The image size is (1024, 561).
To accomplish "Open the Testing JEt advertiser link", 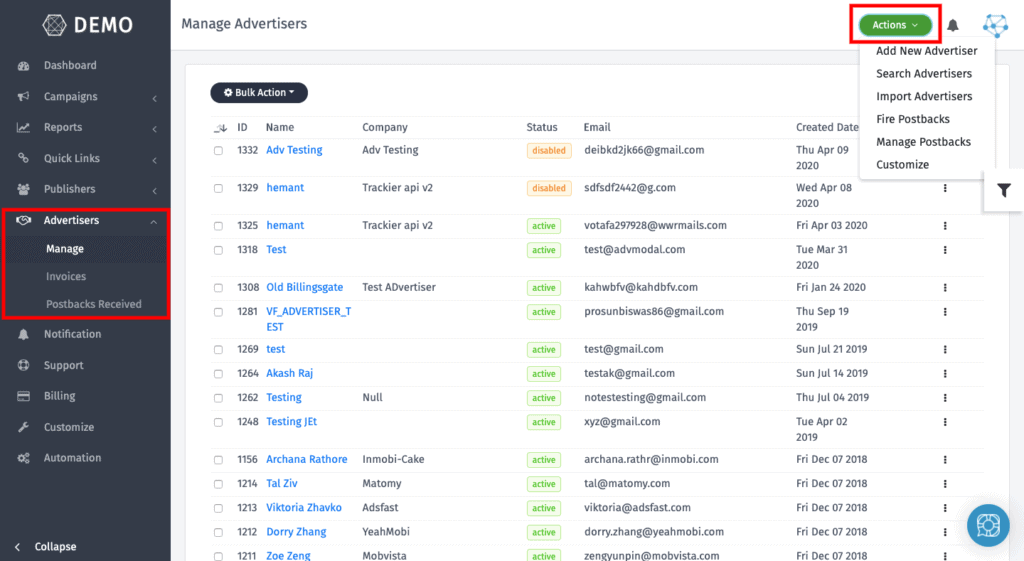I will 291,422.
